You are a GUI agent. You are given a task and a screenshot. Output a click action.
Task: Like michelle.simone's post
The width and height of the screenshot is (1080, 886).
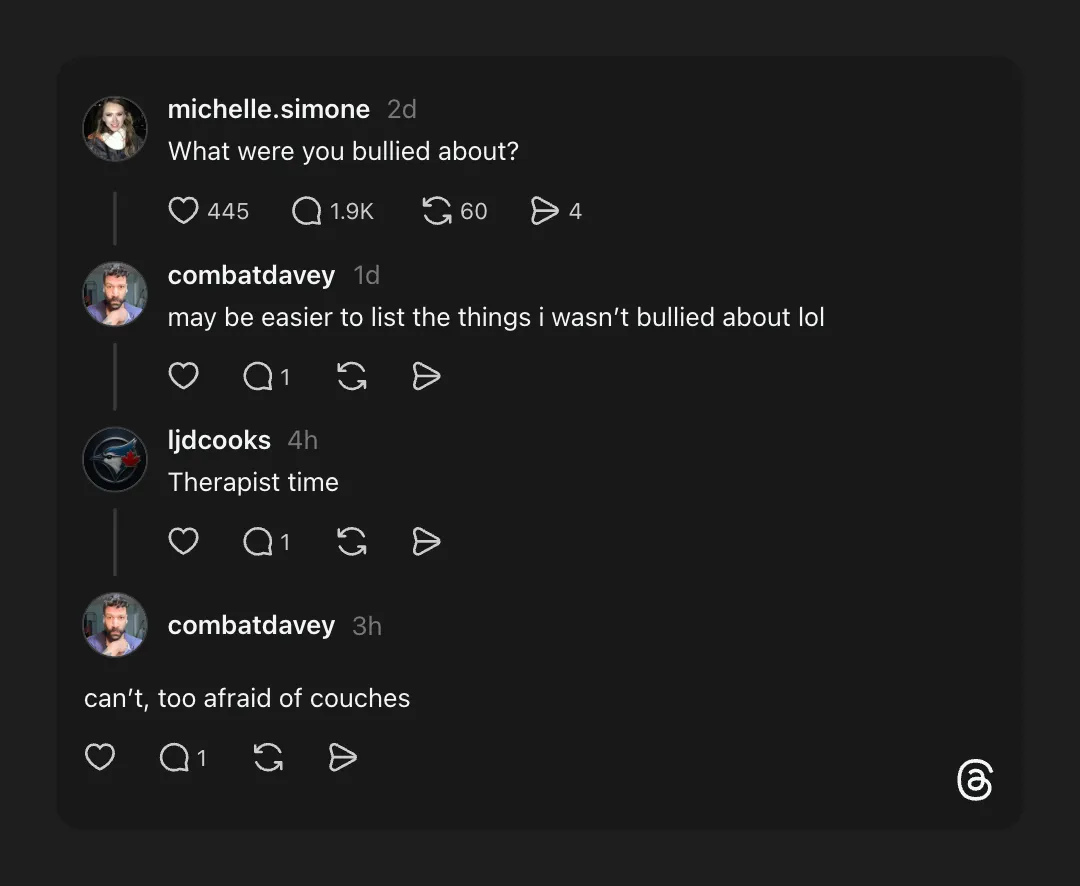pyautogui.click(x=184, y=211)
